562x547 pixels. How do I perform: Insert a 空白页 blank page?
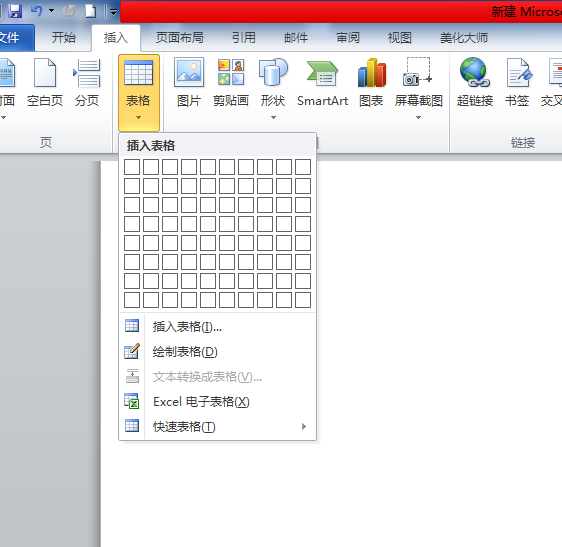[45, 82]
